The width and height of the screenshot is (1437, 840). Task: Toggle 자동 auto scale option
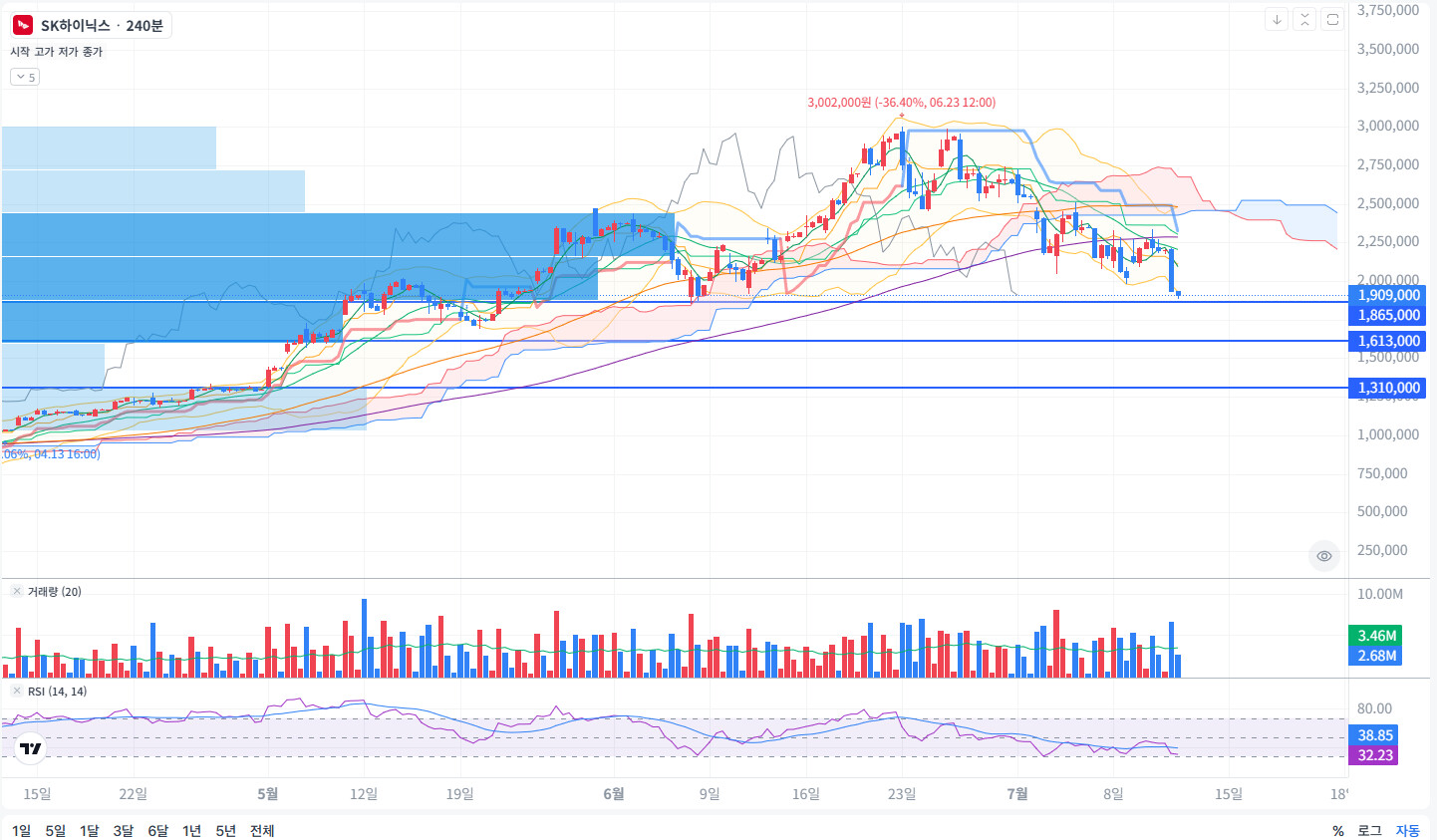1407,830
